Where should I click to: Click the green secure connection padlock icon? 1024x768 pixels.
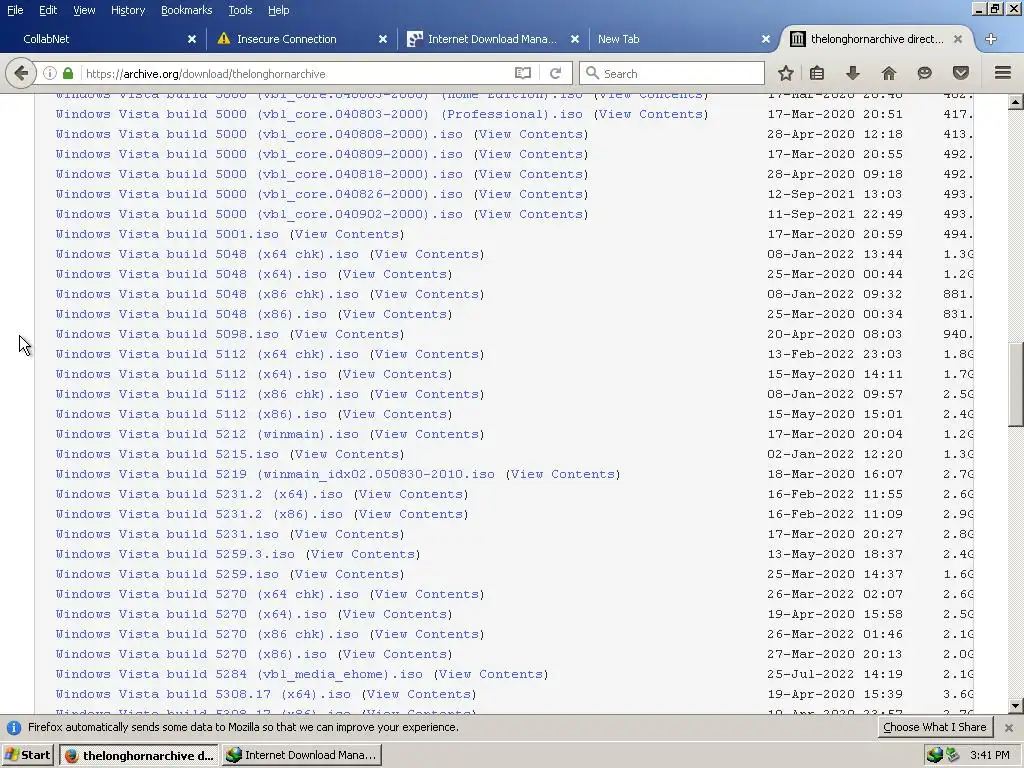[x=68, y=73]
